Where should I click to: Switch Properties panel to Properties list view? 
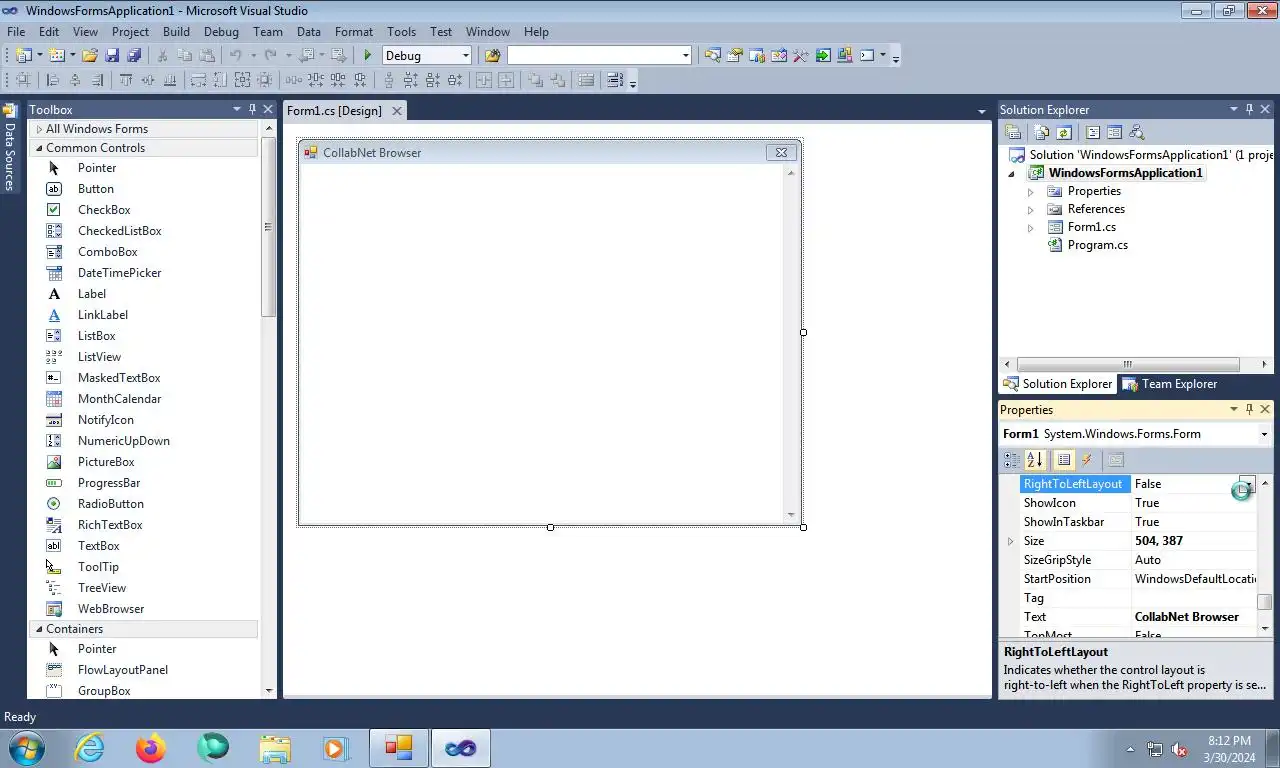[x=1064, y=460]
